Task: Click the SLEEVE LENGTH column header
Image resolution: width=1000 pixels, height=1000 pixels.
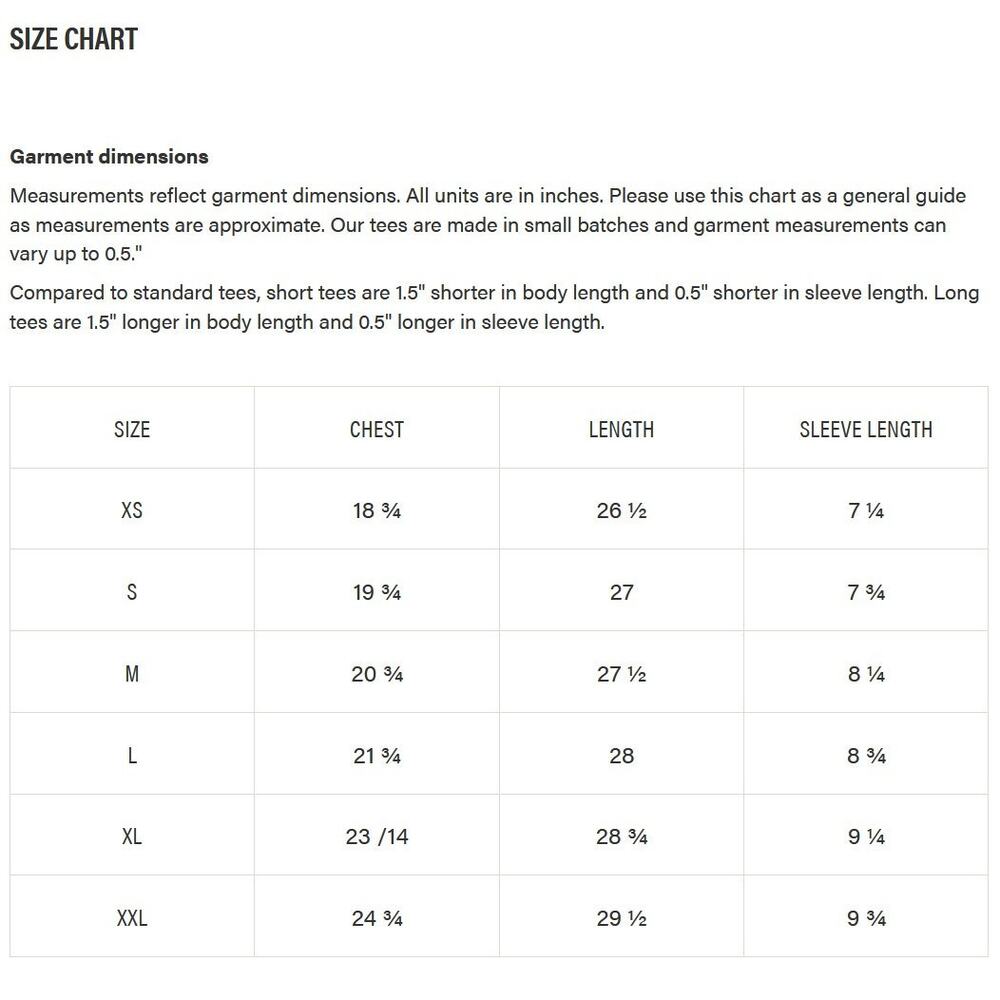Action: coord(866,429)
